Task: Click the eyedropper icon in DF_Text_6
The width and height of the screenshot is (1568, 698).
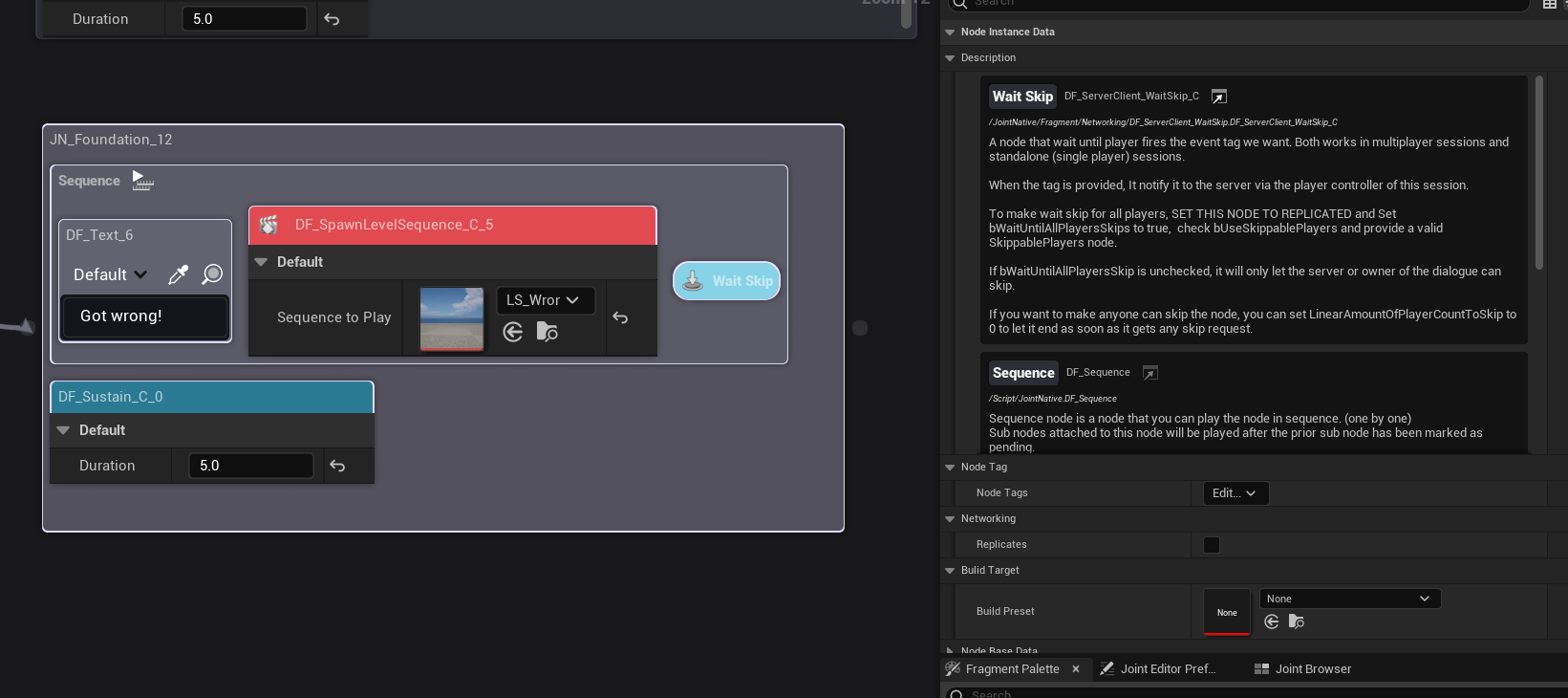Action: coord(178,275)
